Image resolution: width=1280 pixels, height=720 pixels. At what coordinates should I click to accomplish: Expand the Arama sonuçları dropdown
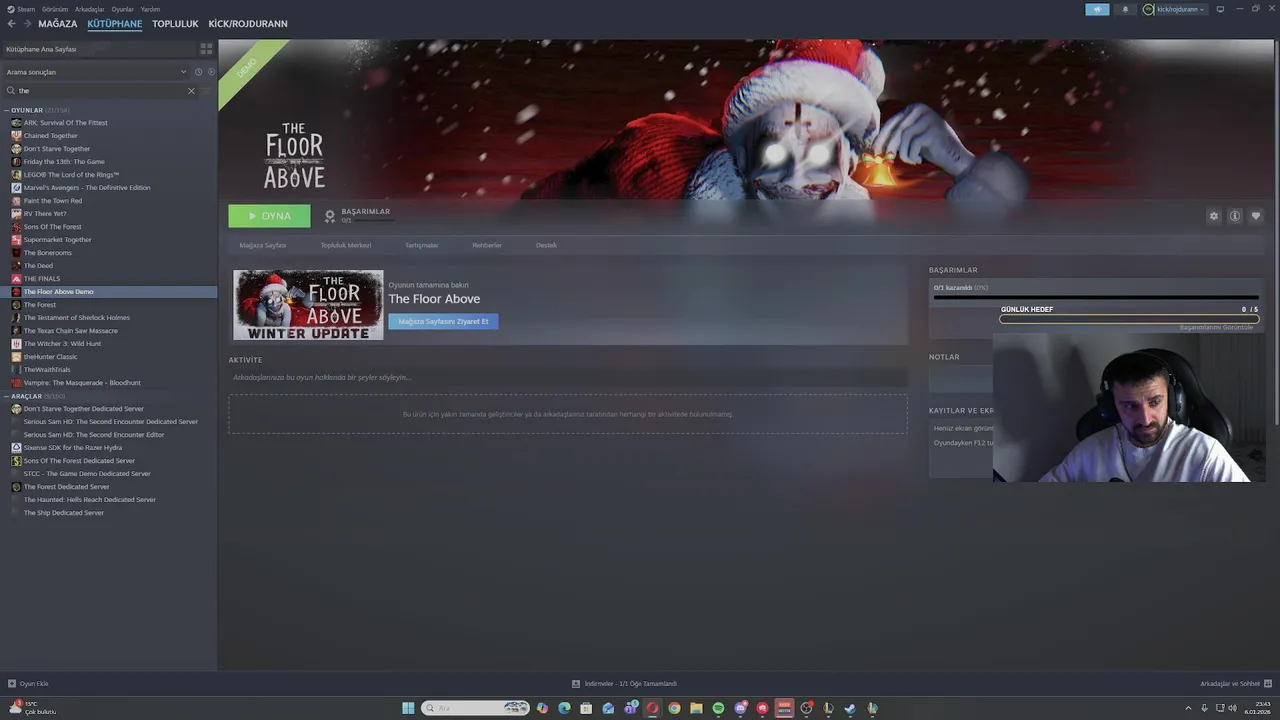96,72
